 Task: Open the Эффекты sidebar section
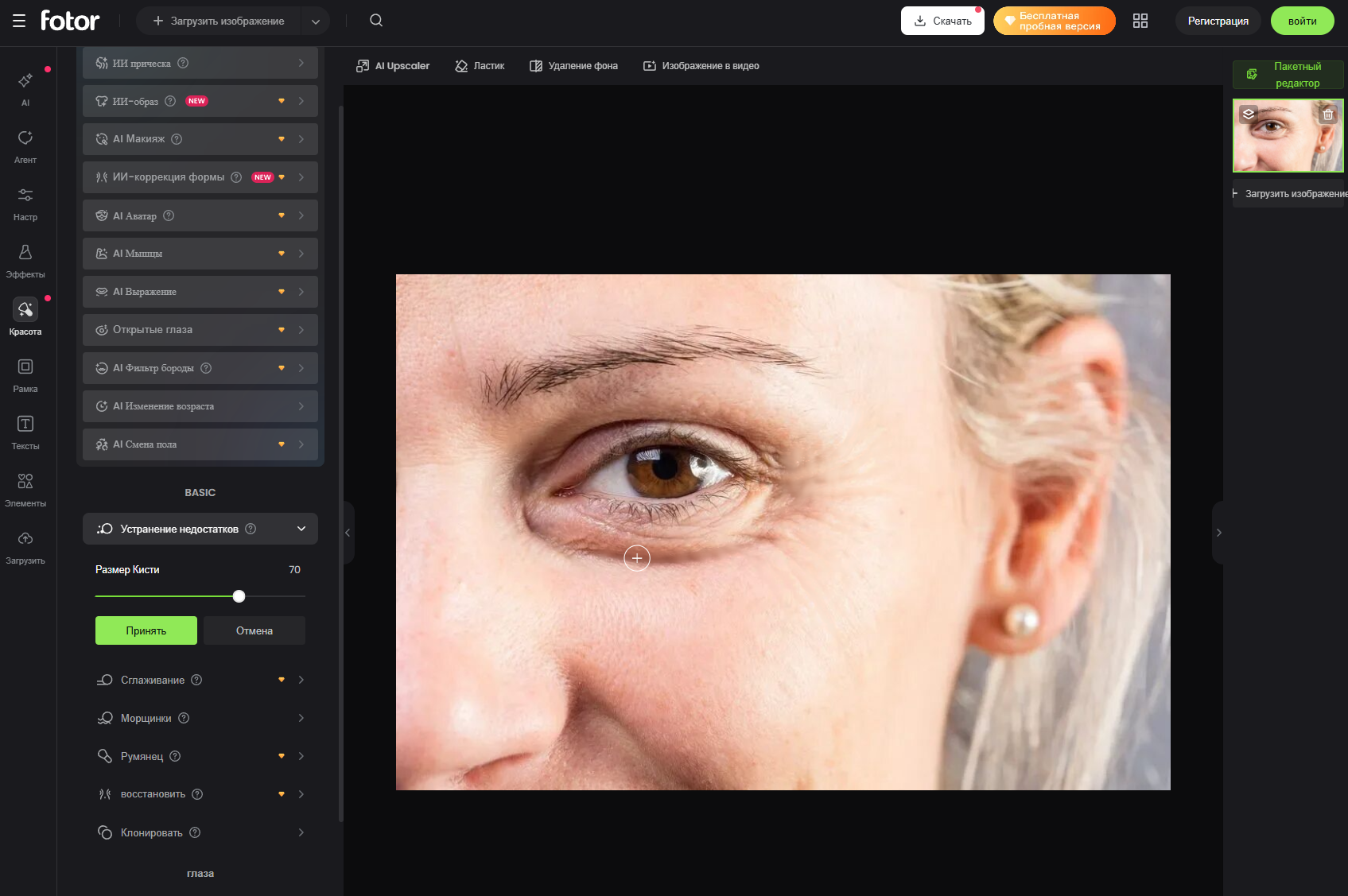click(25, 260)
